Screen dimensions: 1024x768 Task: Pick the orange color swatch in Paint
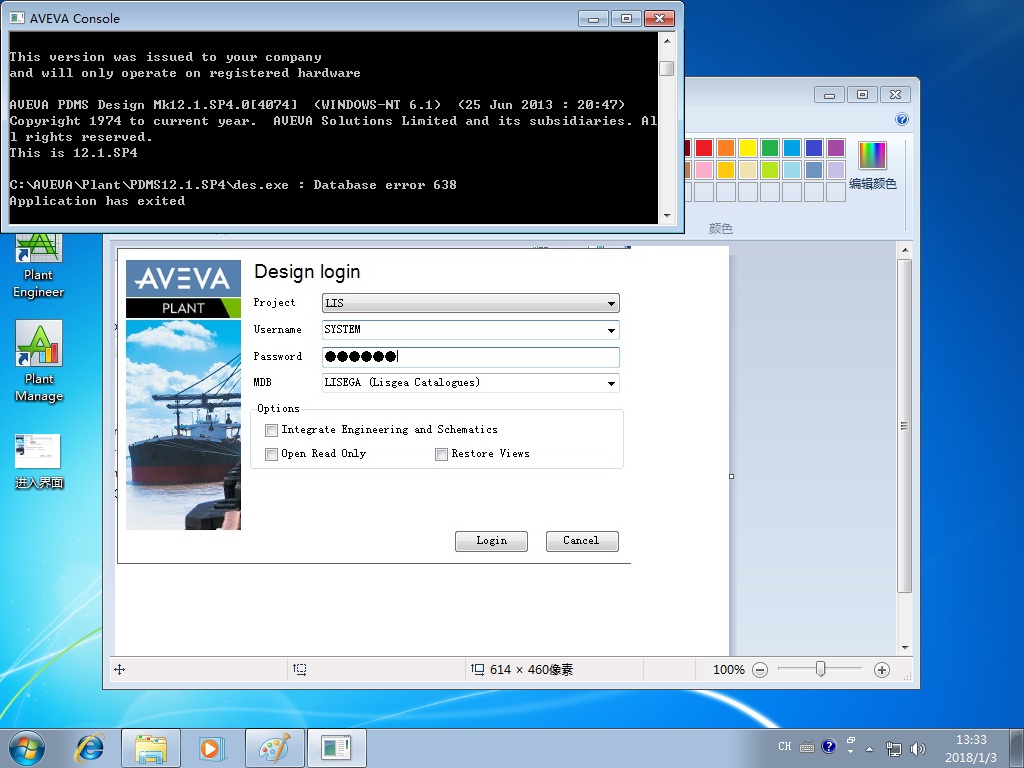pos(726,148)
